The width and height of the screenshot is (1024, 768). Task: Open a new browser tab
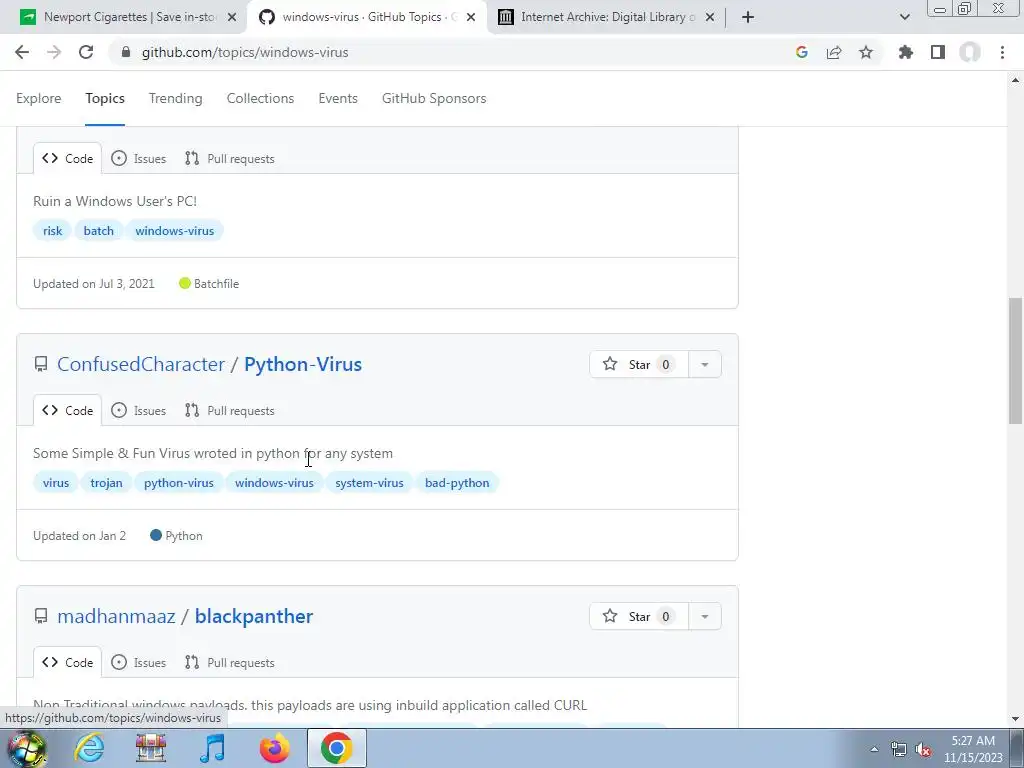pos(748,17)
